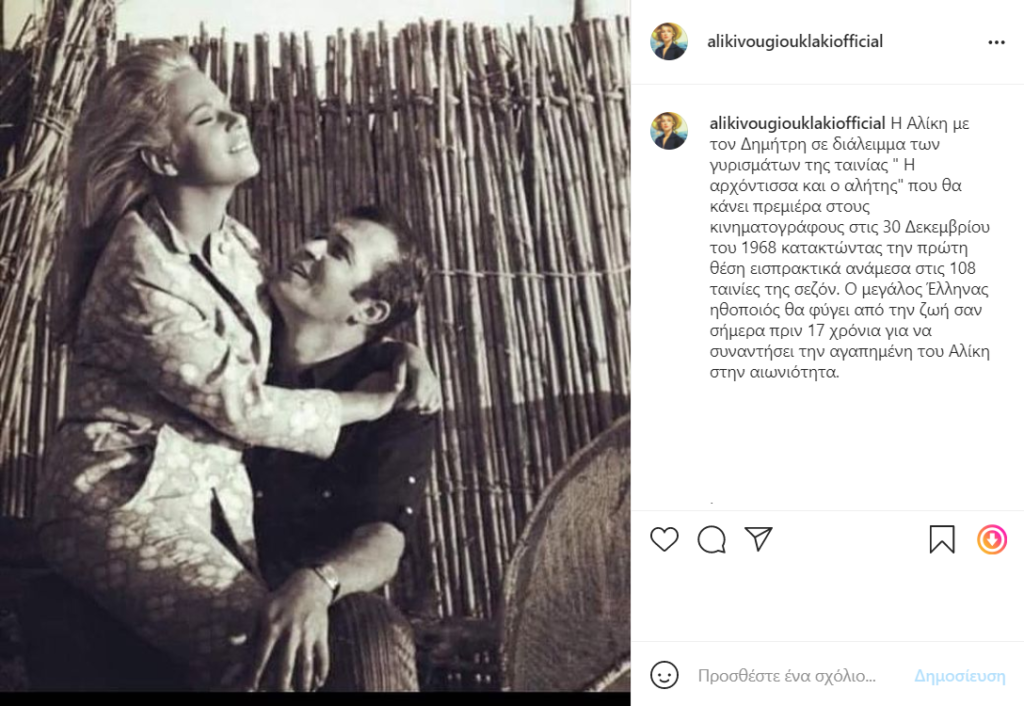Open comments via speech bubble icon
Screen dimensions: 1024x706
[x=711, y=539]
